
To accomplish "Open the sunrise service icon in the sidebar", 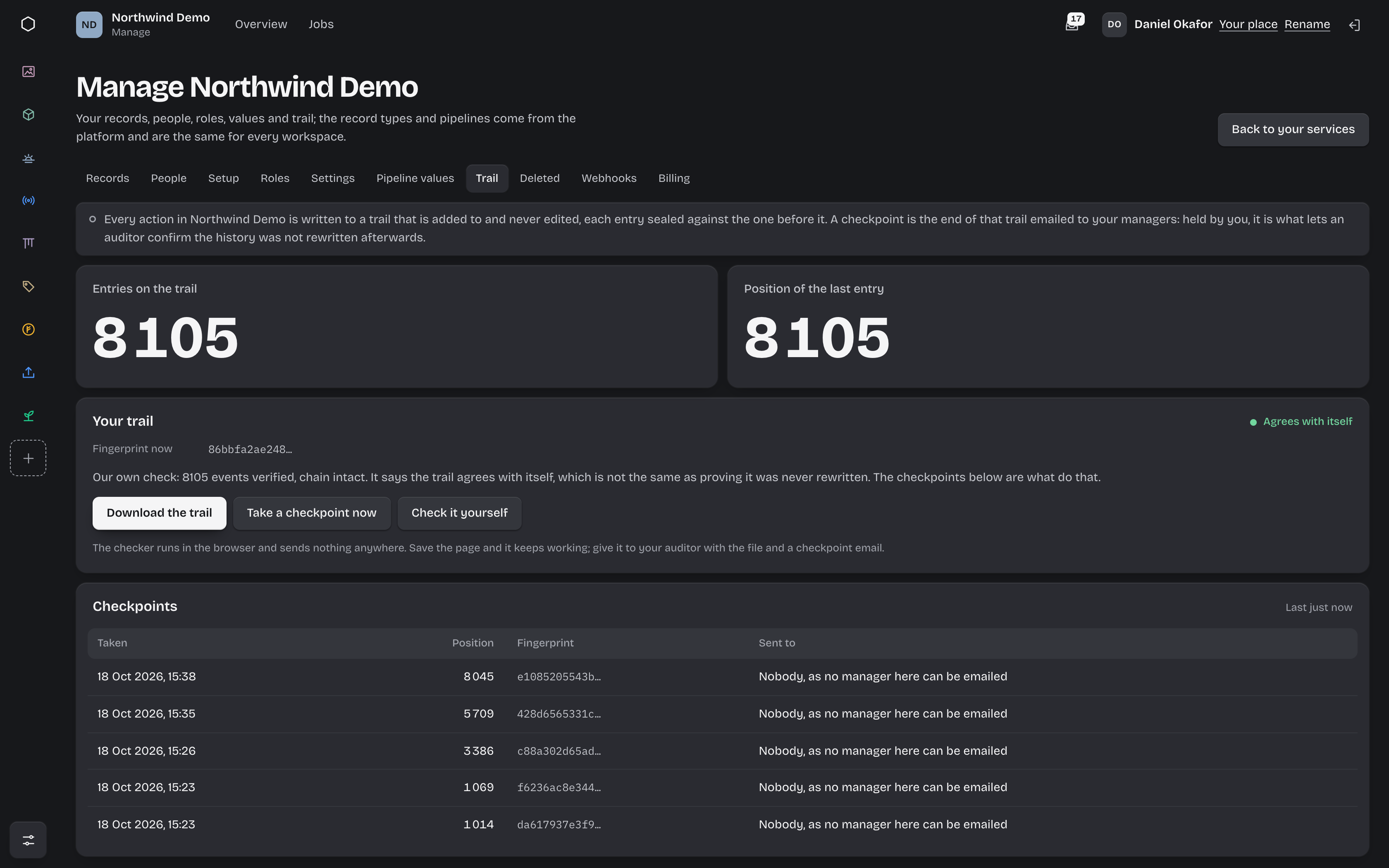I will click(28, 157).
